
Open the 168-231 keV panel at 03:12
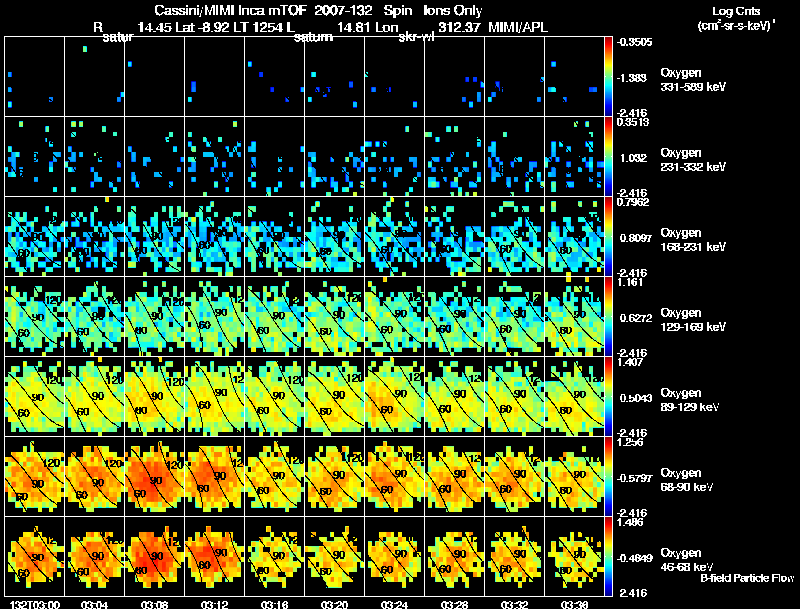(x=214, y=237)
